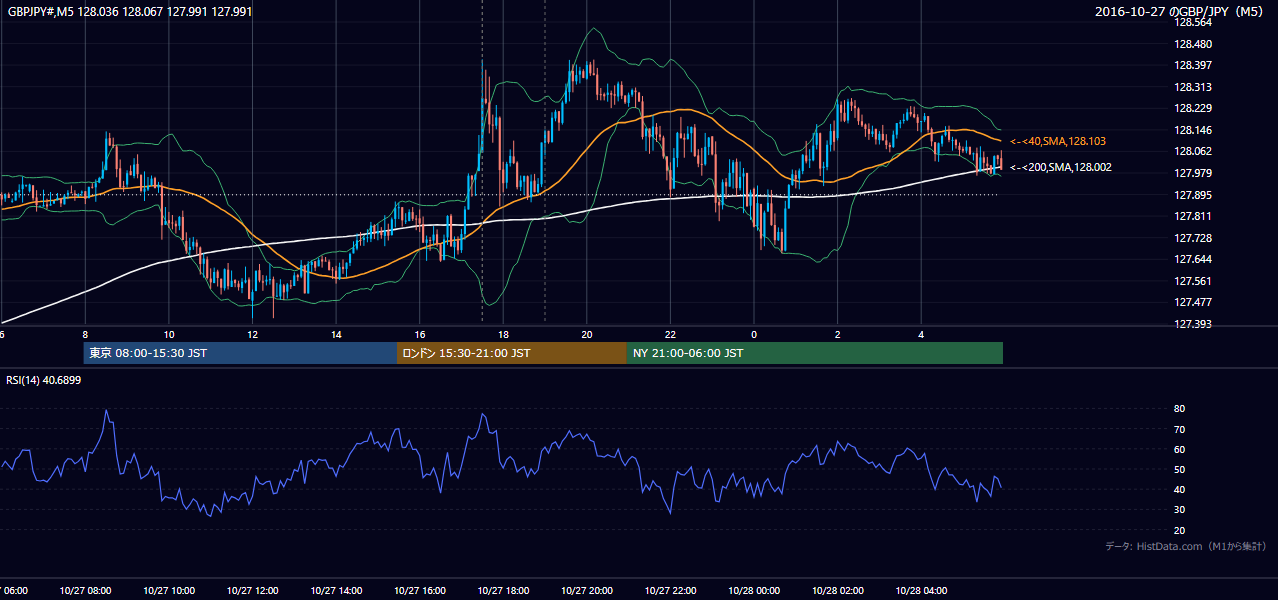
Task: Click the 10/28 00:00 bottom time label
Action: [x=754, y=591]
